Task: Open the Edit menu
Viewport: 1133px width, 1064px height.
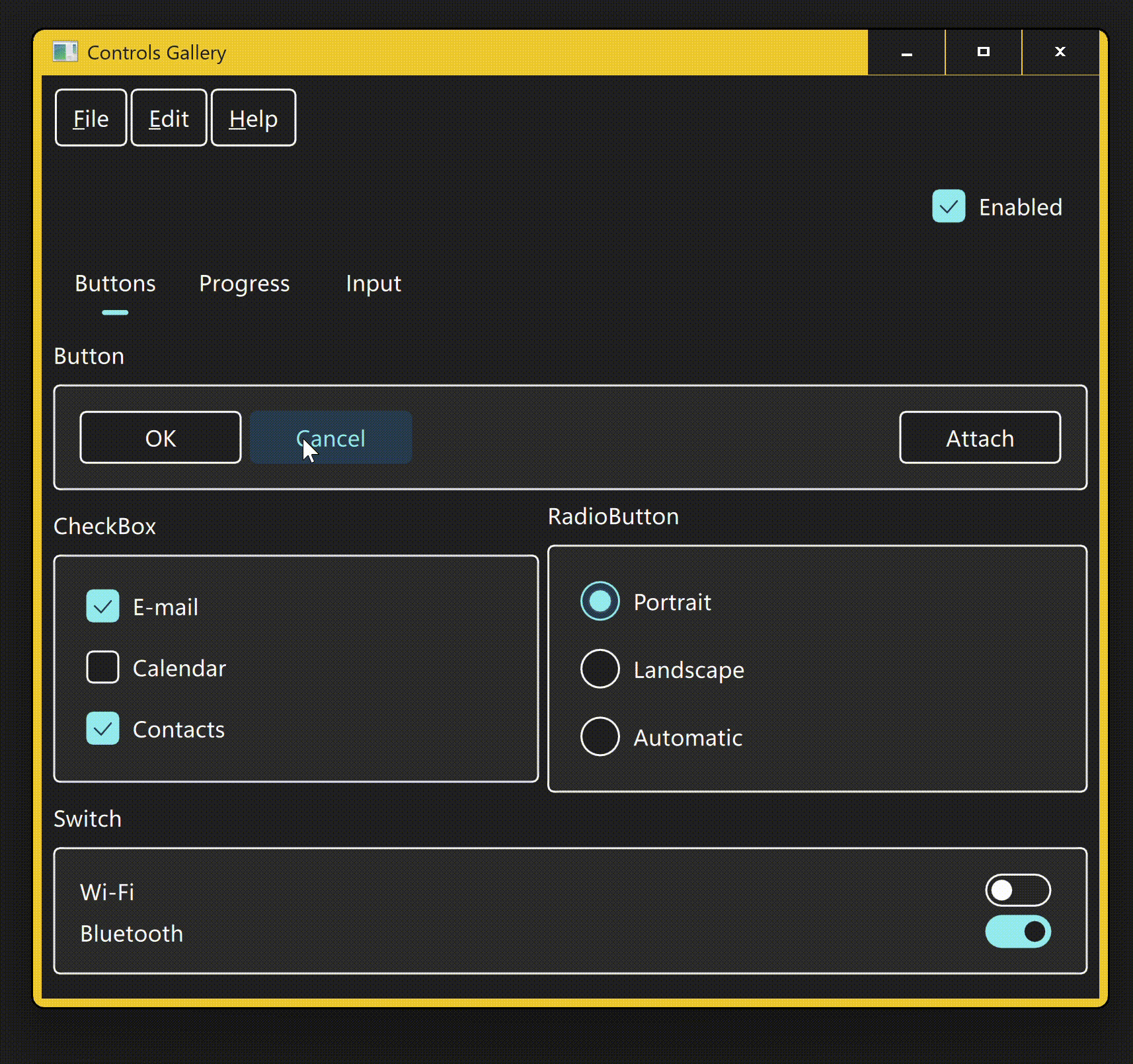Action: (169, 118)
